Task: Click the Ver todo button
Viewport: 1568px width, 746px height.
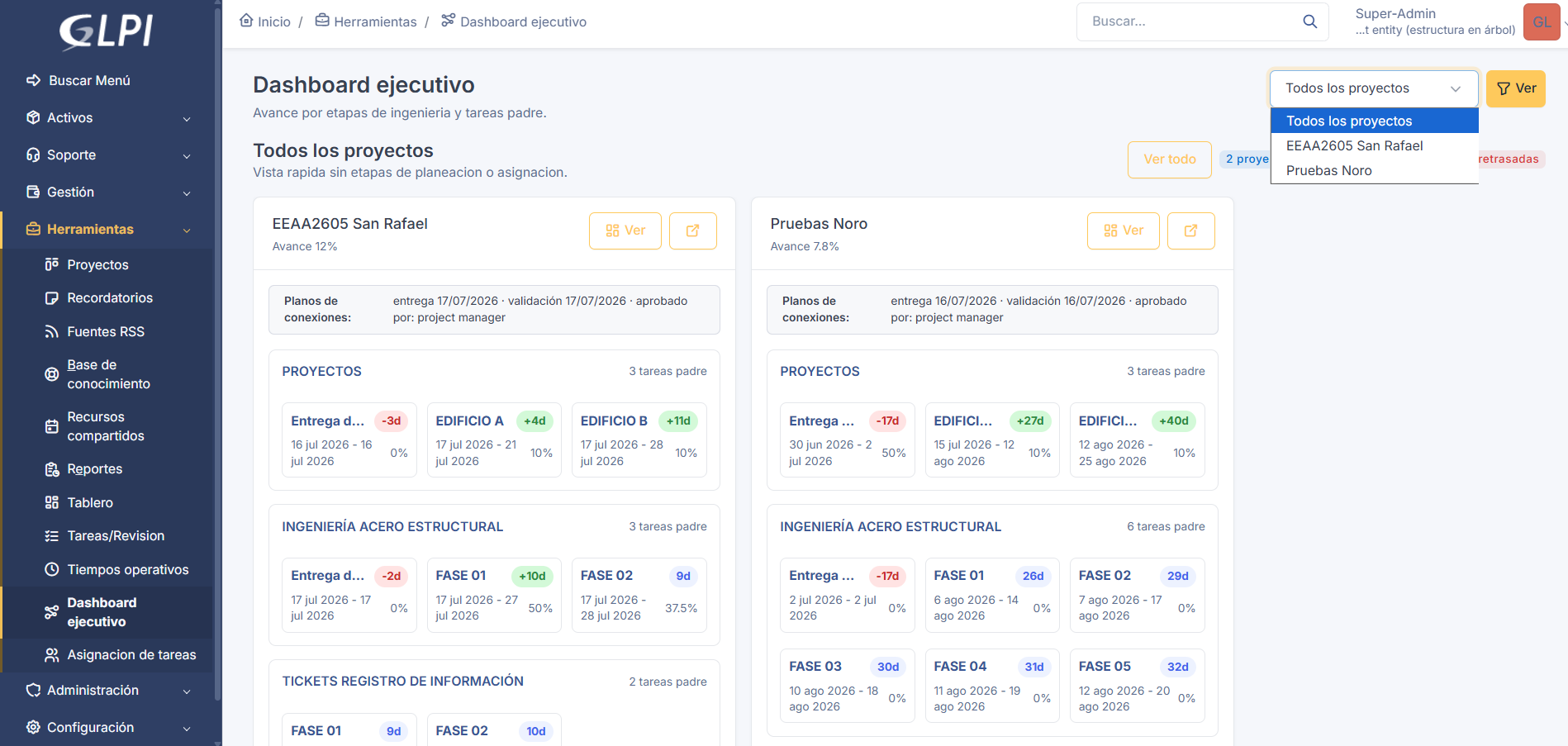Action: tap(1170, 159)
